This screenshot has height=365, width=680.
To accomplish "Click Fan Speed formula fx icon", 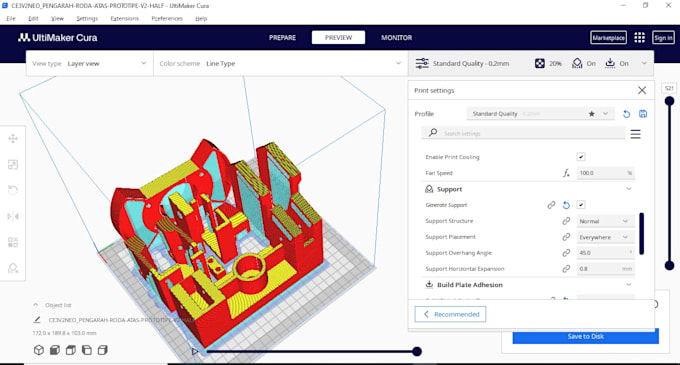I will click(566, 173).
